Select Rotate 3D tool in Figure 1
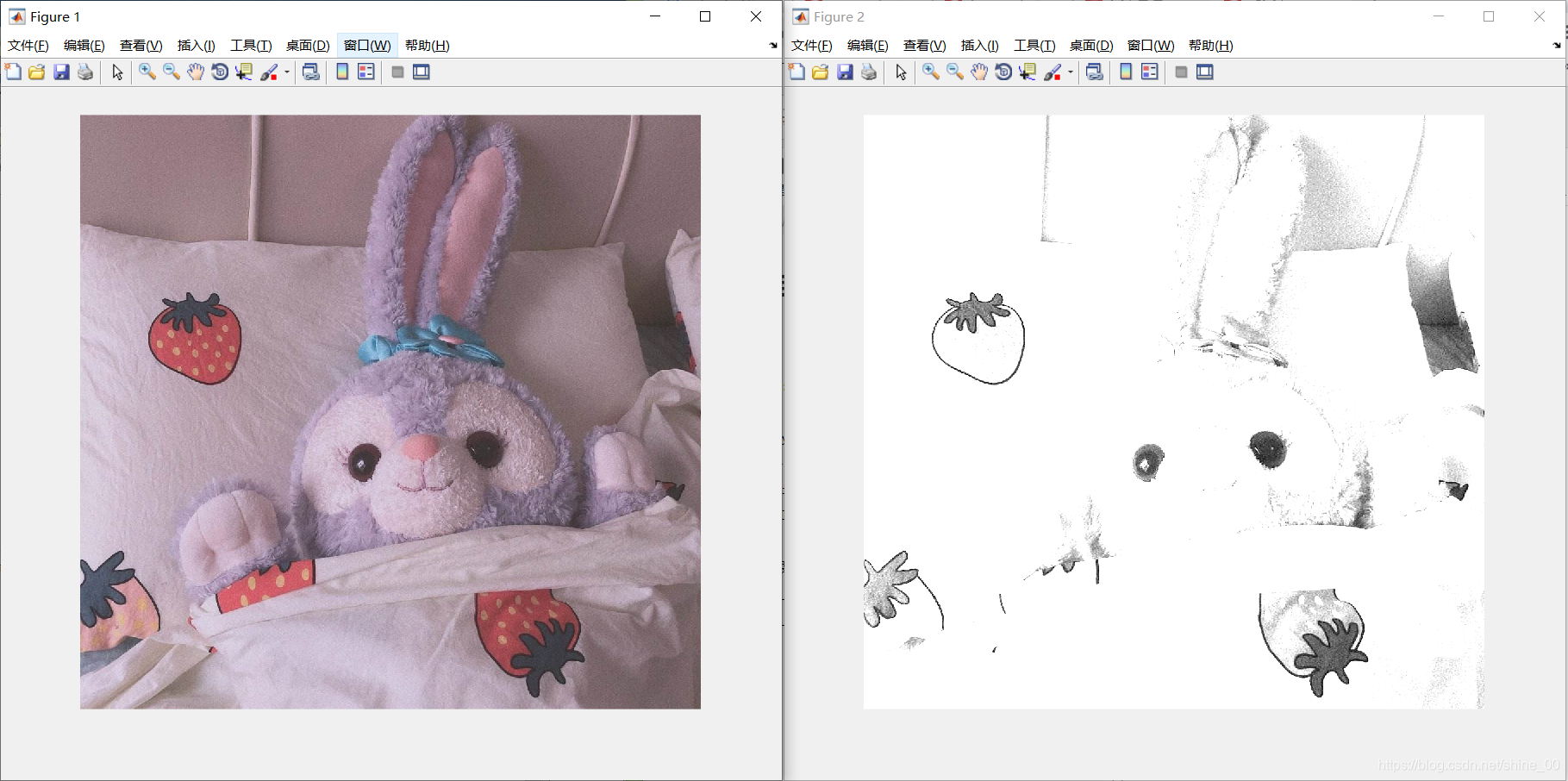 [220, 72]
